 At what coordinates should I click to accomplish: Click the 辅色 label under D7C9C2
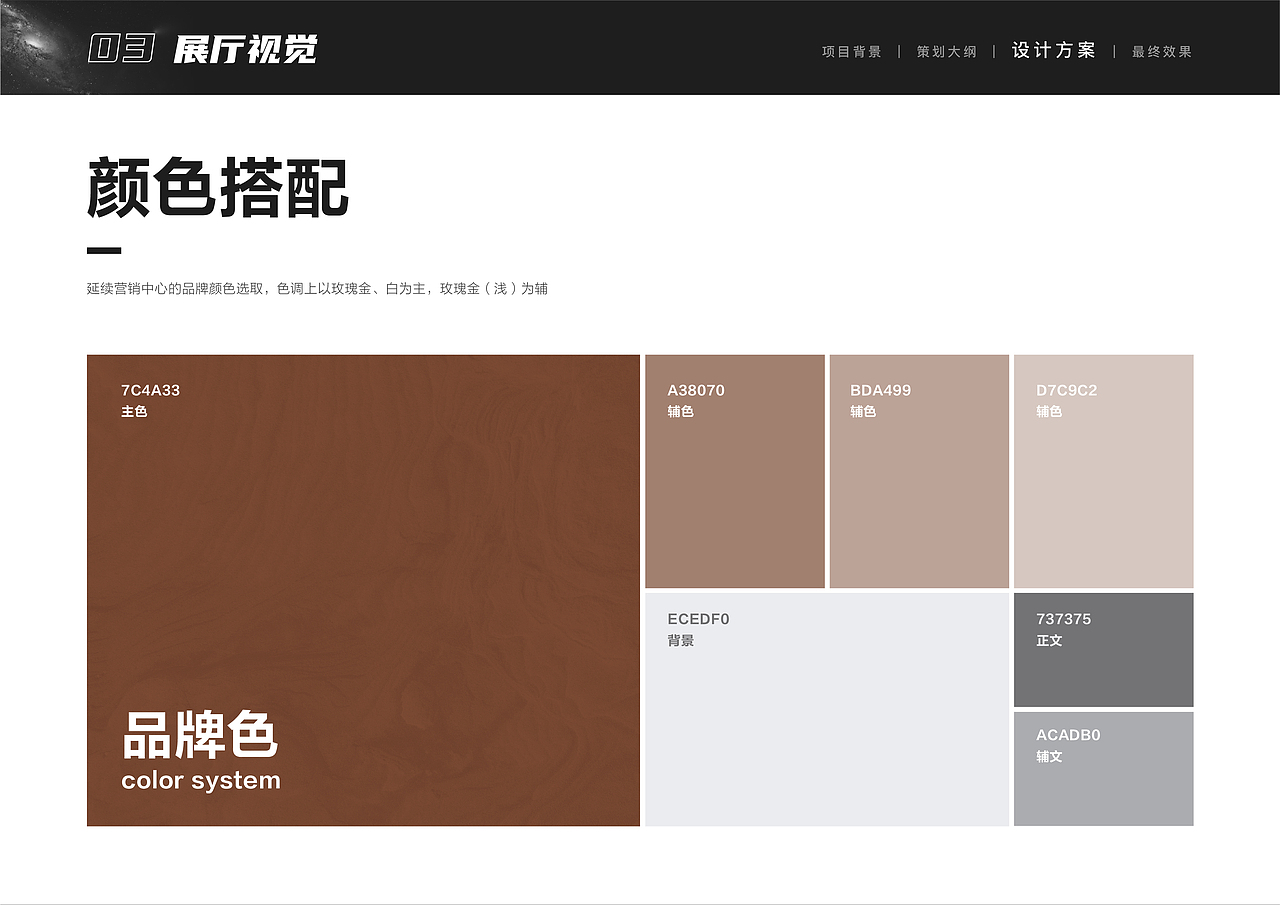[x=1050, y=411]
